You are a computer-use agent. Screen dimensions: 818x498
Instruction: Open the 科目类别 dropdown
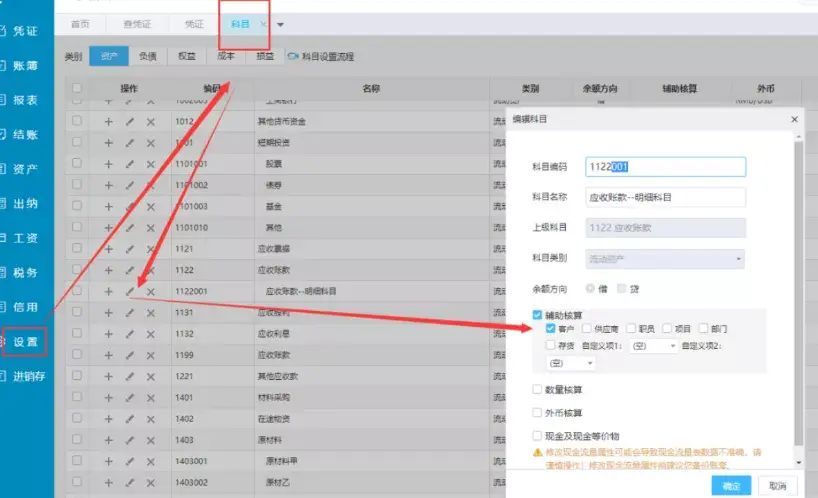click(665, 259)
